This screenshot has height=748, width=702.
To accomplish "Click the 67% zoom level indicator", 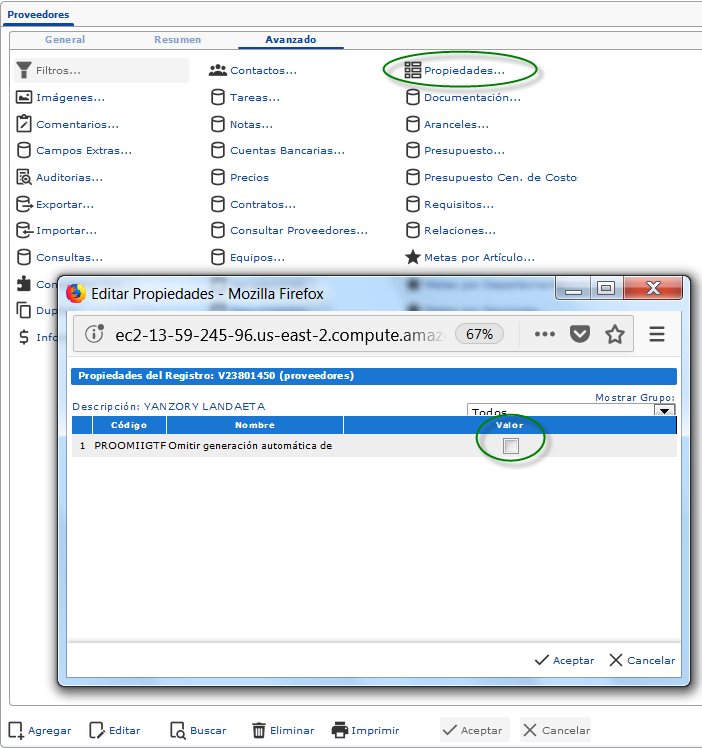I will point(479,334).
